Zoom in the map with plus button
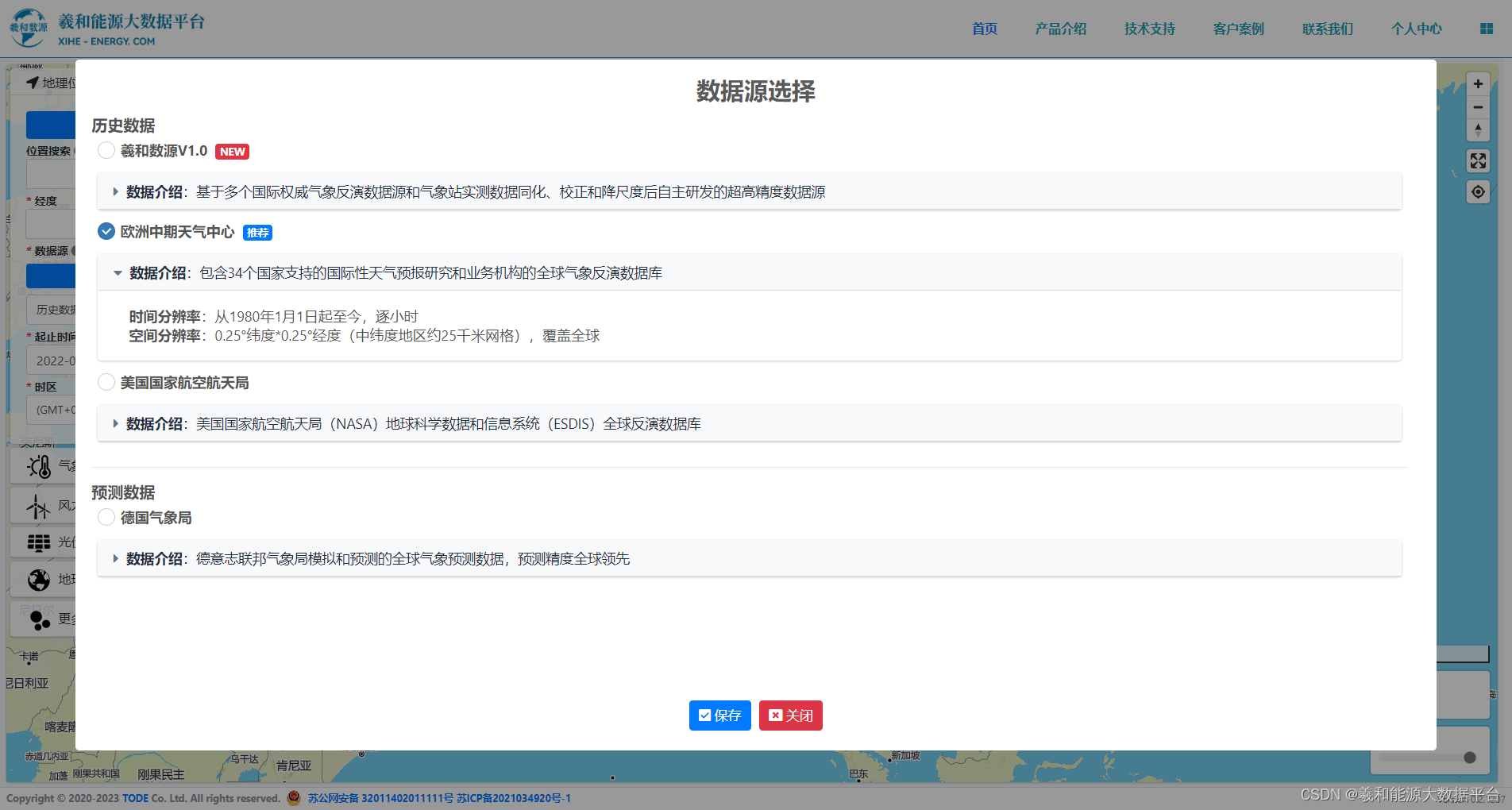The width and height of the screenshot is (1512, 810). 1478,84
